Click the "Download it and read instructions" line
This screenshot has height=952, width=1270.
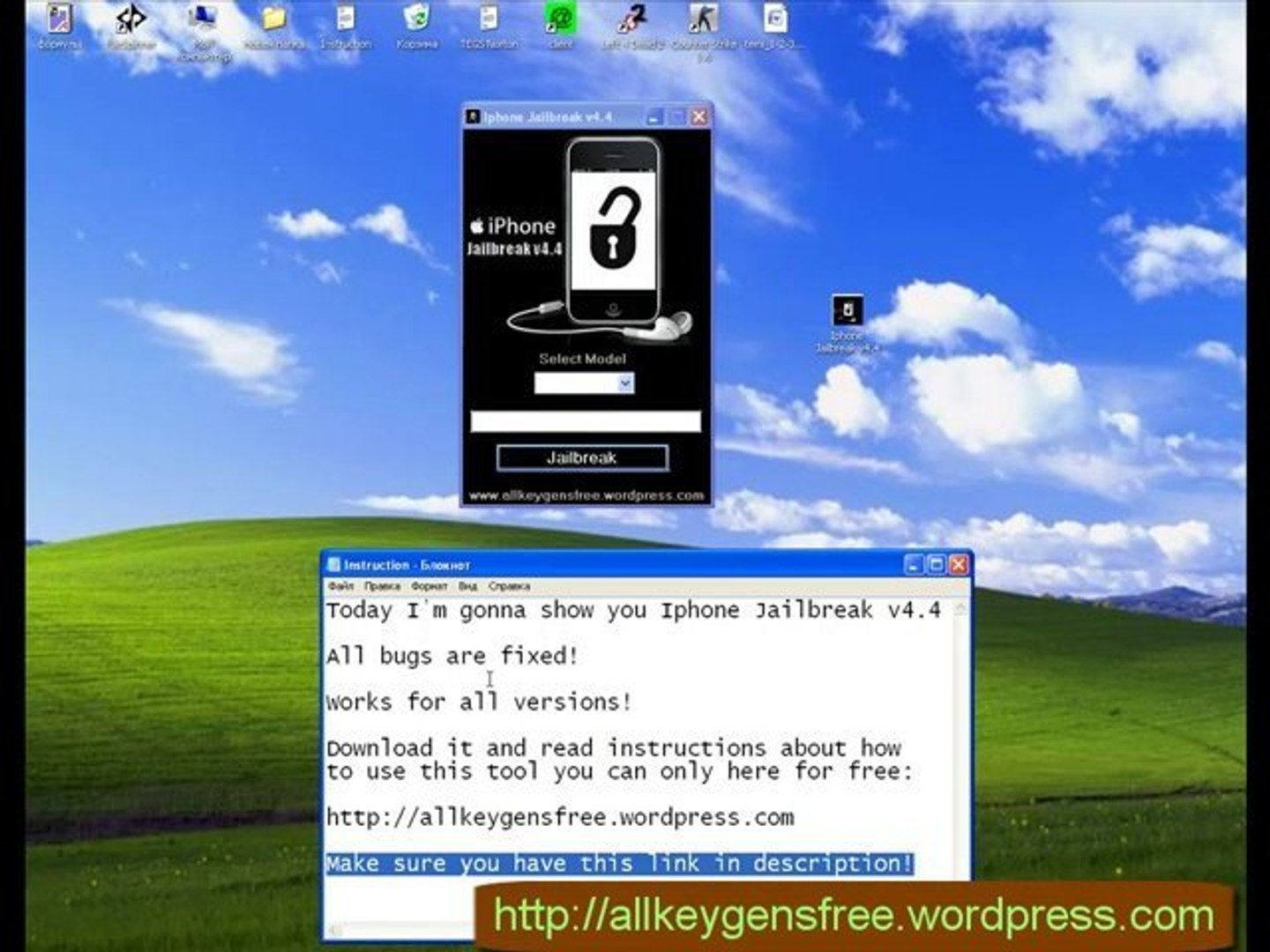point(614,748)
